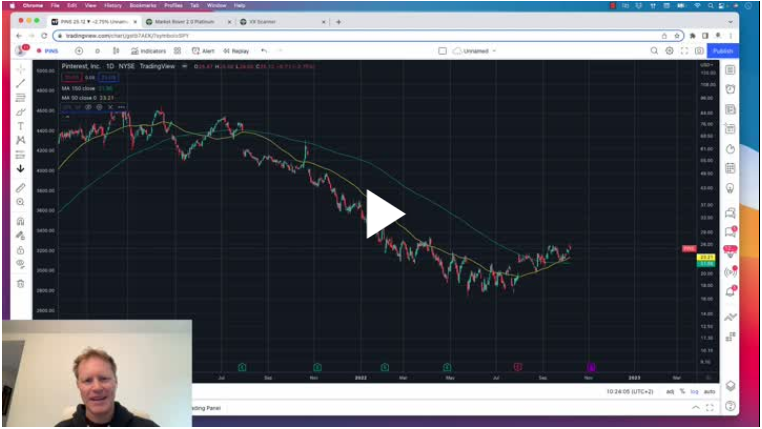This screenshot has height=429, width=762.
Task: Enter fullscreen chart mode
Action: [684, 51]
